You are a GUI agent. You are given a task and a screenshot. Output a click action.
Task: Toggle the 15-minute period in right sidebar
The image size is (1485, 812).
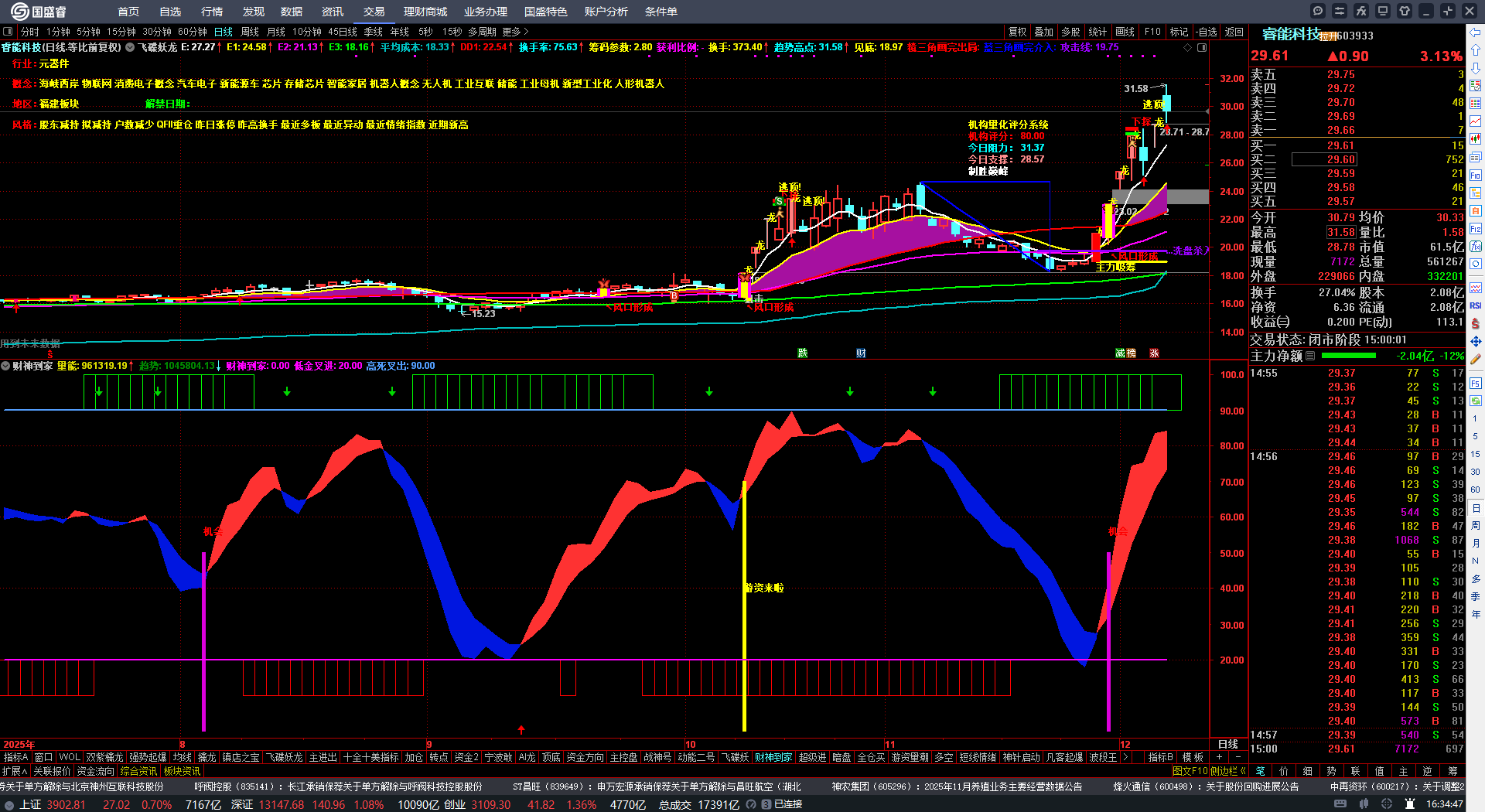pos(1476,454)
